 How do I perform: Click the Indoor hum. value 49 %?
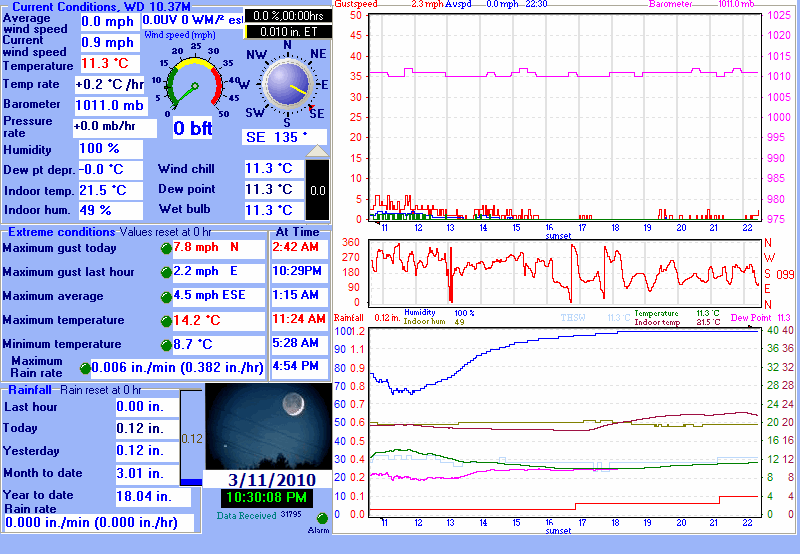click(x=111, y=210)
